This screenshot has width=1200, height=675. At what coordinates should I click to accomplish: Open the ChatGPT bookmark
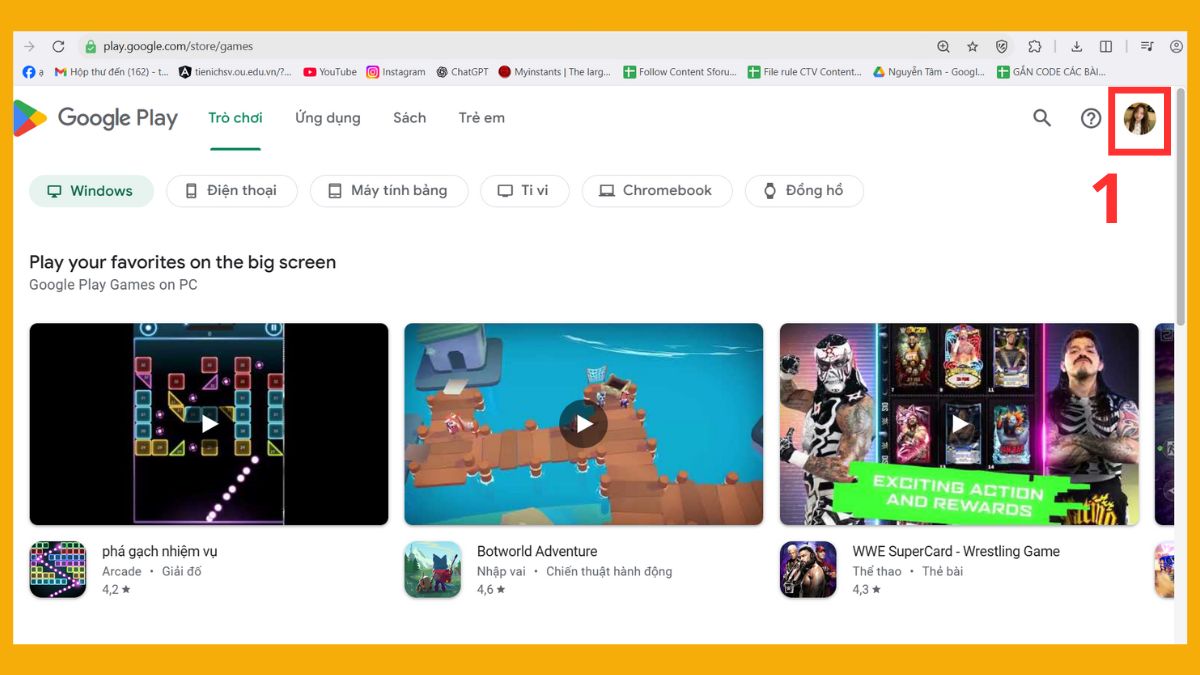(x=462, y=72)
